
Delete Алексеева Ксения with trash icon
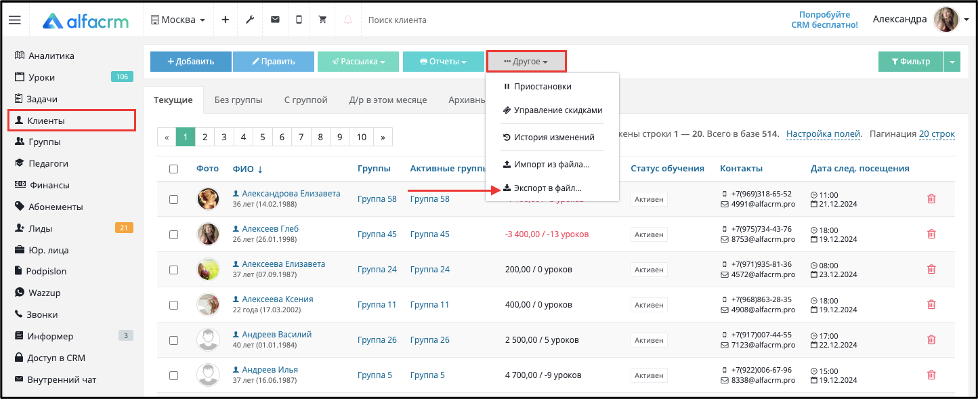(931, 305)
